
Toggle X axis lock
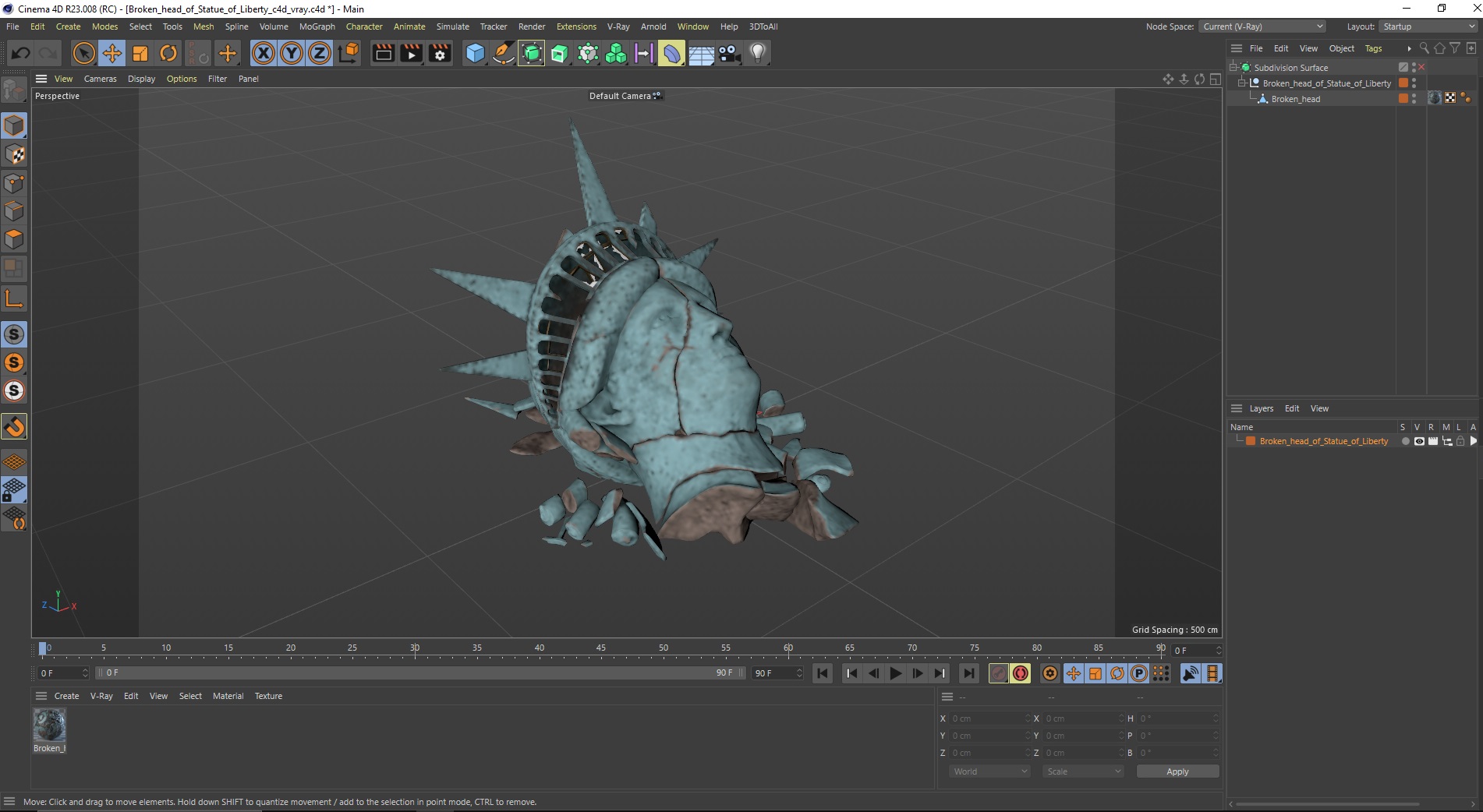pyautogui.click(x=264, y=53)
